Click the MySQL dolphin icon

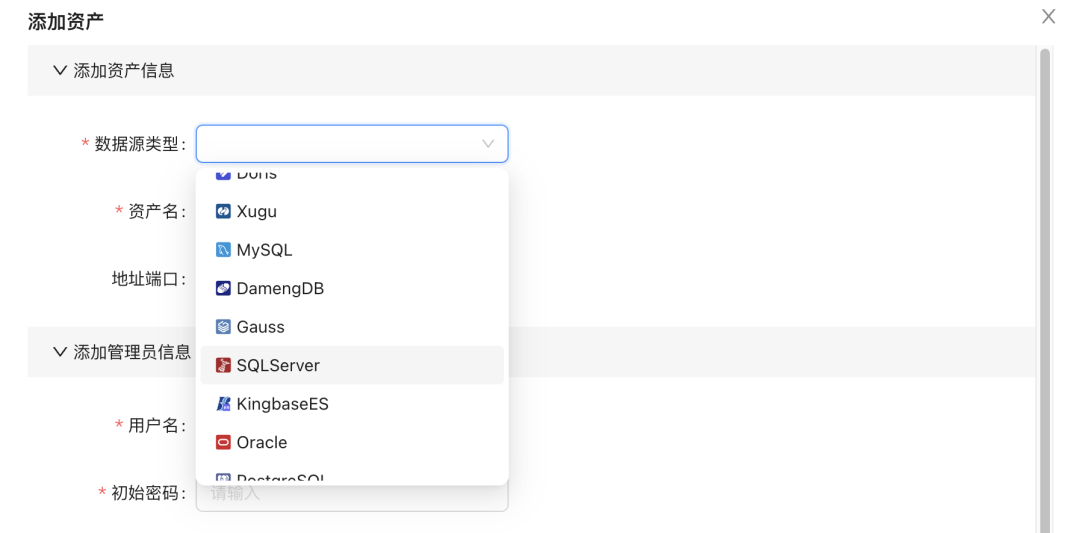224,250
